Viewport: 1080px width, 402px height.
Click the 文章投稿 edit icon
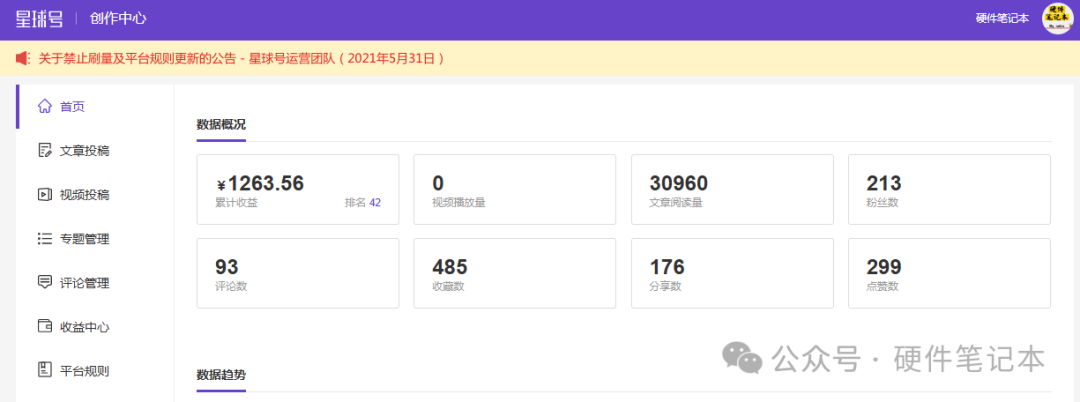44,151
